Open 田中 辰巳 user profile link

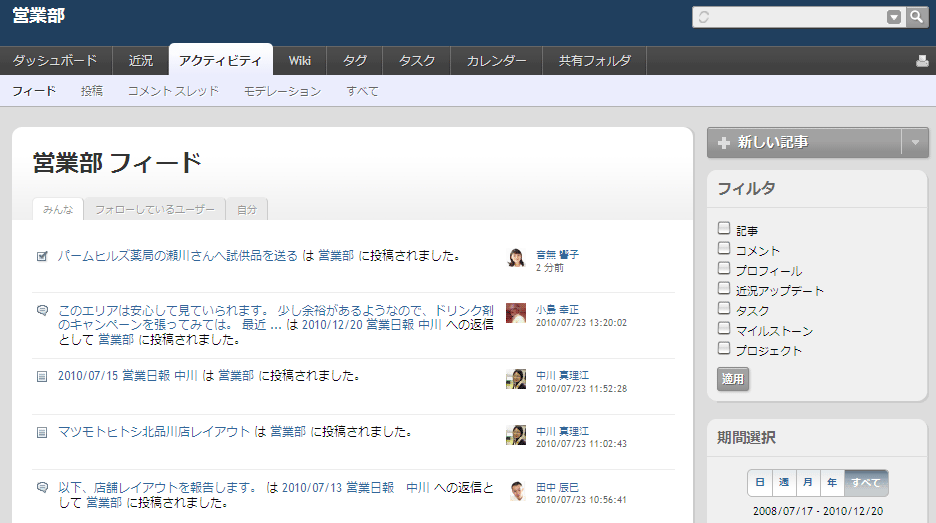pyautogui.click(x=557, y=487)
